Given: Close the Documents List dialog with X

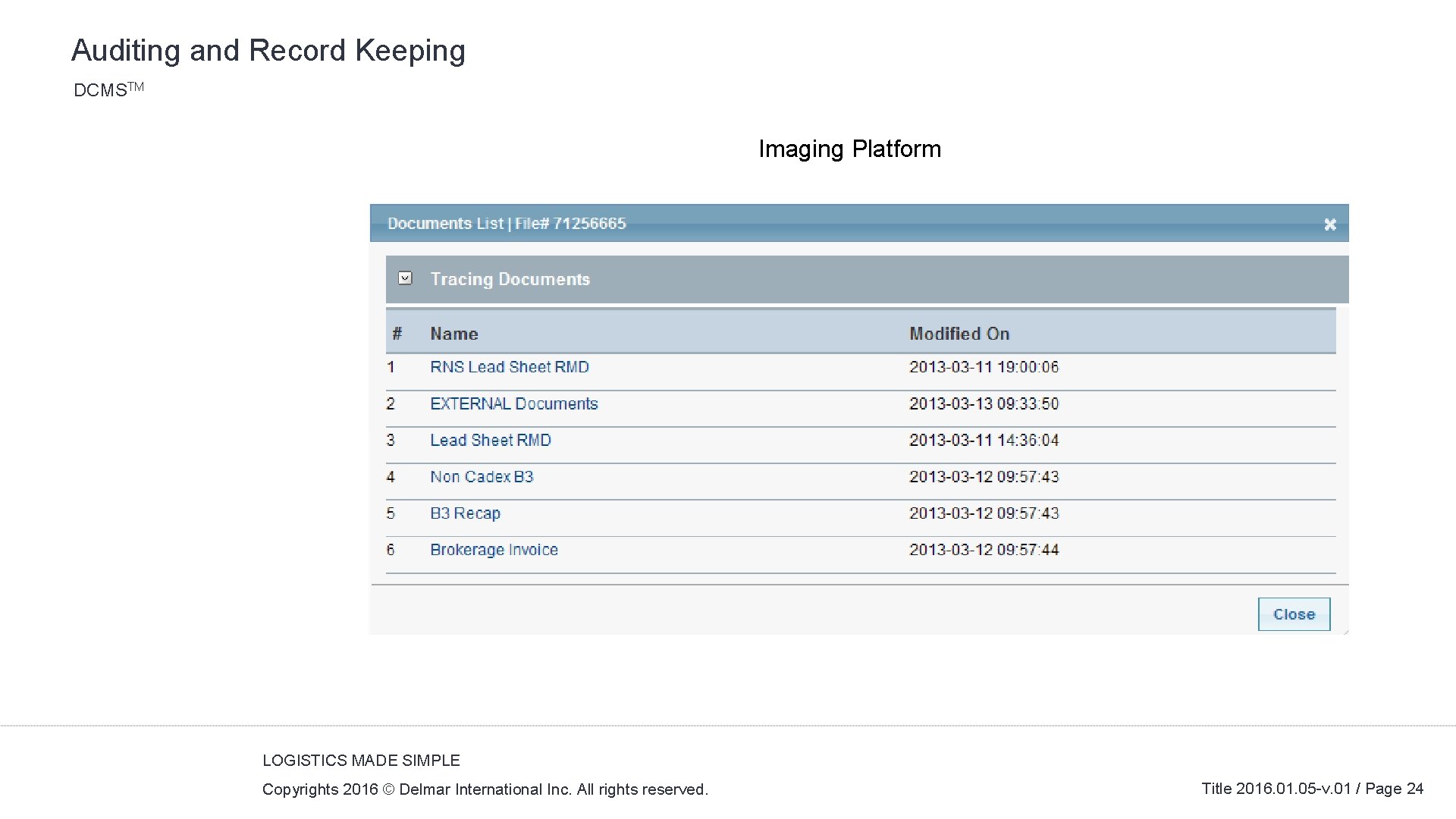Looking at the screenshot, I should [1329, 224].
